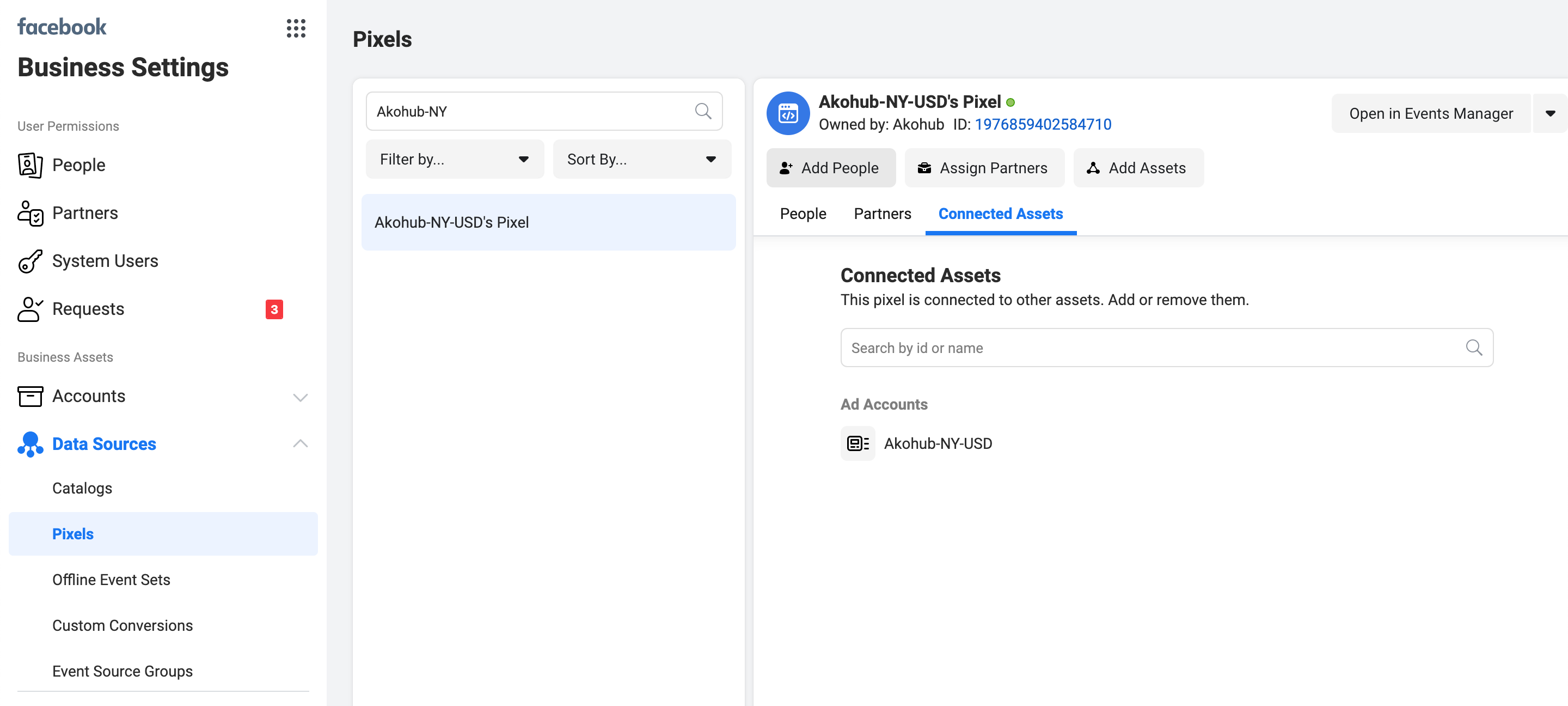Click the Akohub-NY-USD ad account icon
The width and height of the screenshot is (1568, 706).
coord(857,443)
